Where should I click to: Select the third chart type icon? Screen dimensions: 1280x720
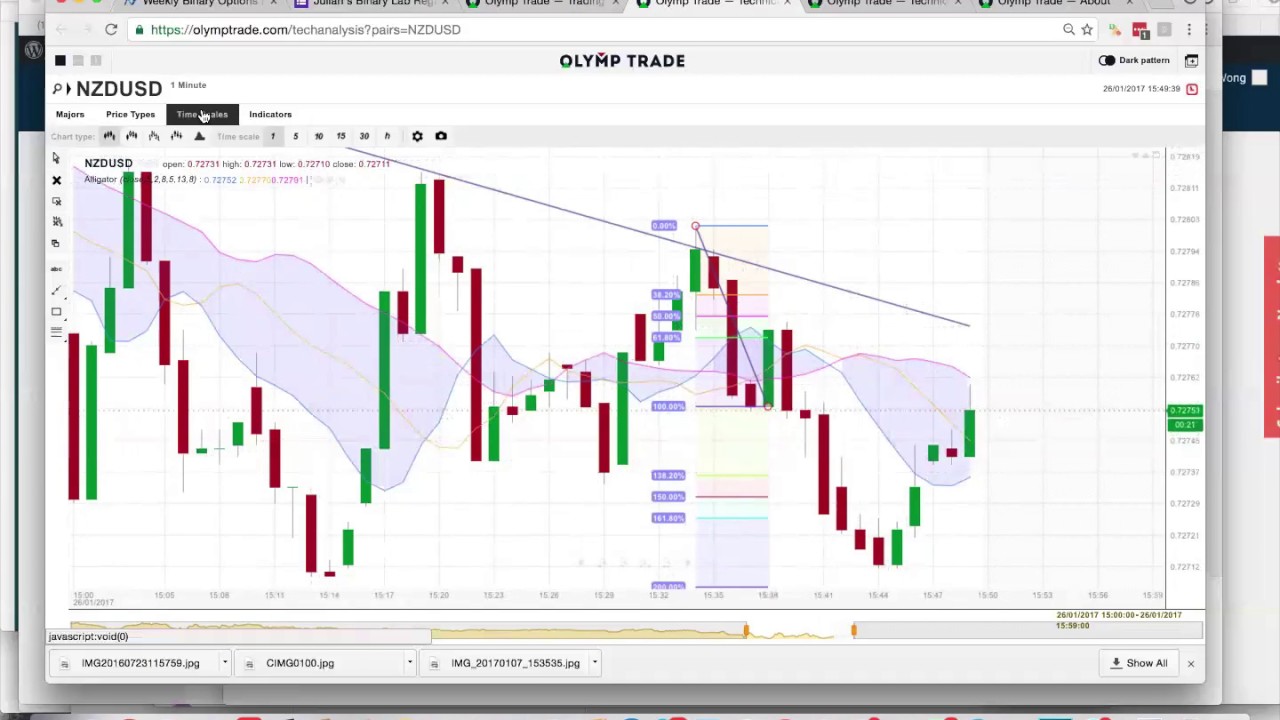(154, 136)
